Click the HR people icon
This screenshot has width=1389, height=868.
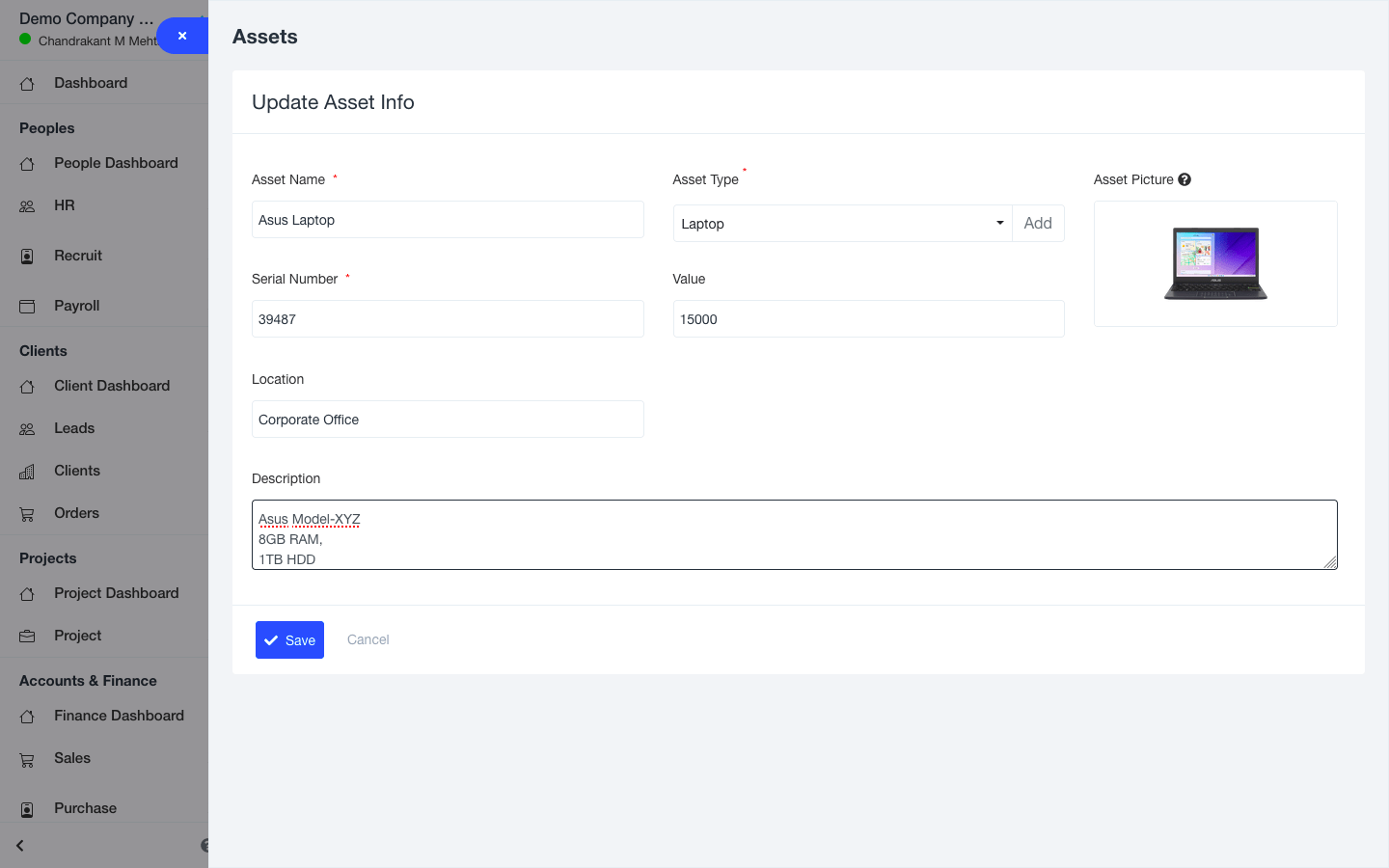[x=27, y=206]
